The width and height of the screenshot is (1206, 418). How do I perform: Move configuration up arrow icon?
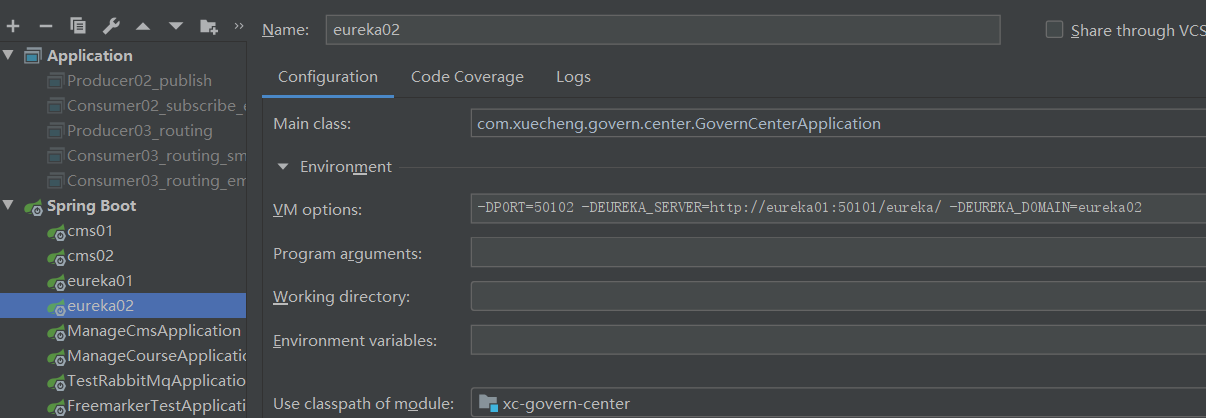point(143,26)
